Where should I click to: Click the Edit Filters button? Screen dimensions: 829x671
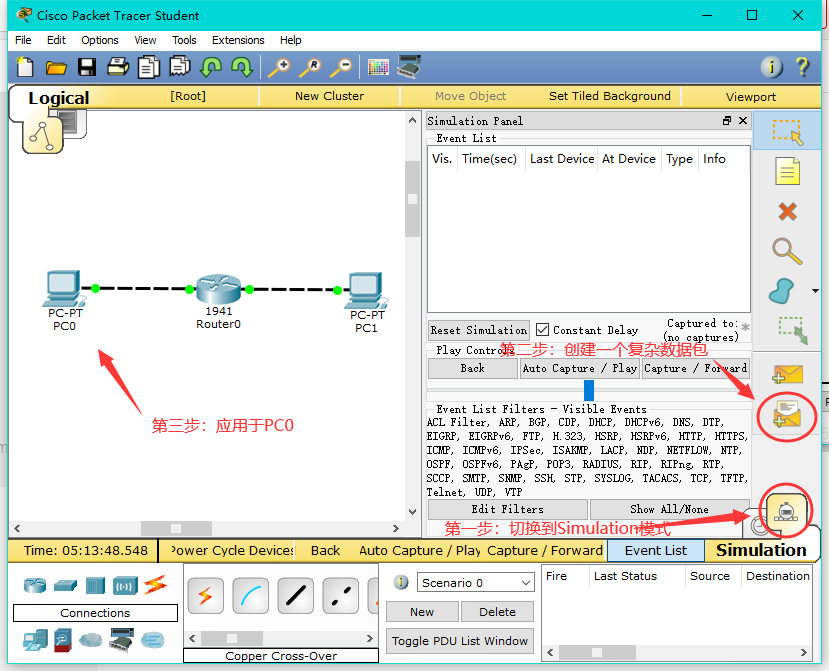pyautogui.click(x=508, y=509)
